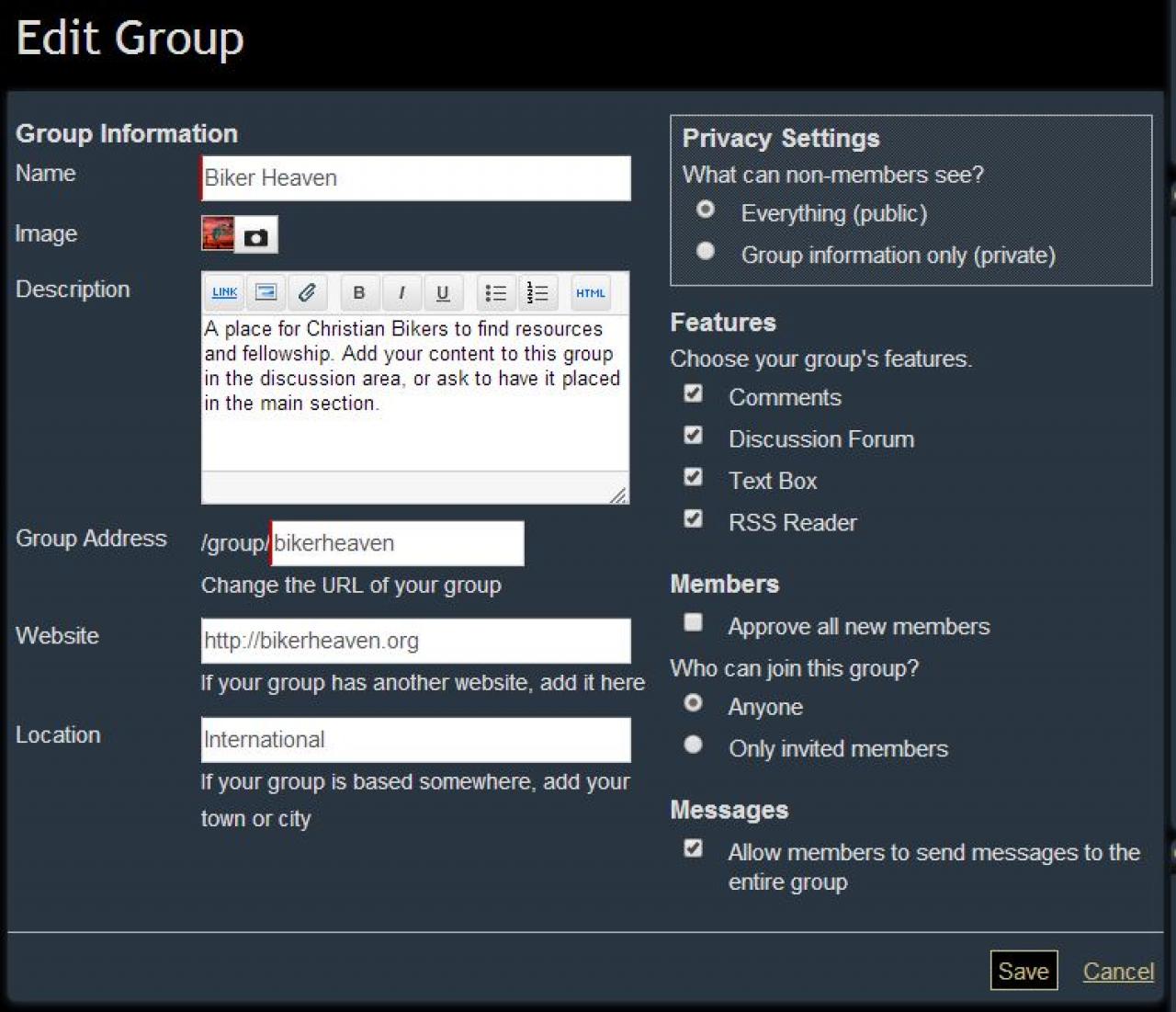Toggle italic formatting in description editor
1176x1012 pixels.
[401, 292]
